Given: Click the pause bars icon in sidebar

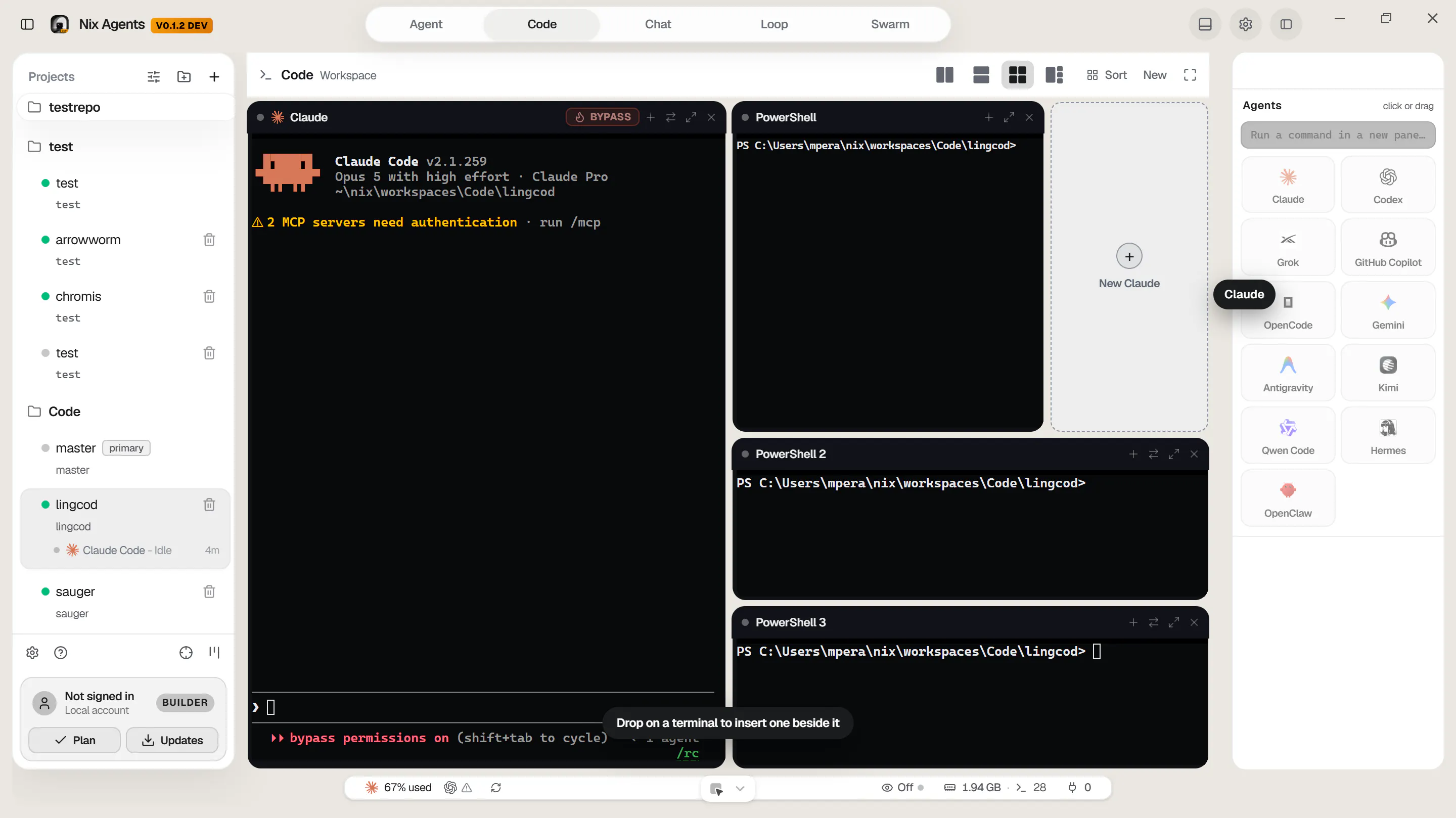Looking at the screenshot, I should (x=214, y=652).
